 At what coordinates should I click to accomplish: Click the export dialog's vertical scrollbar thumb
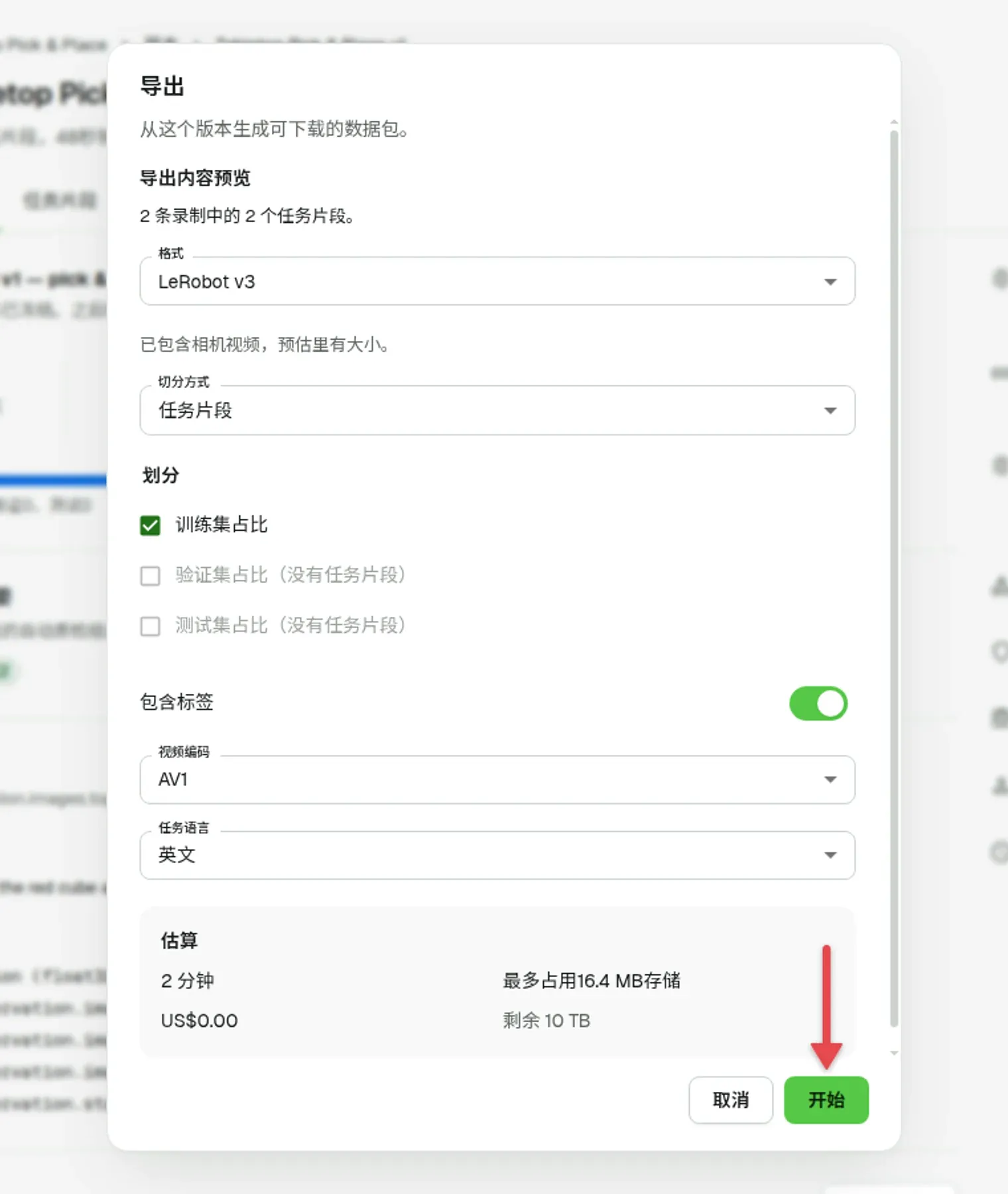(x=894, y=578)
